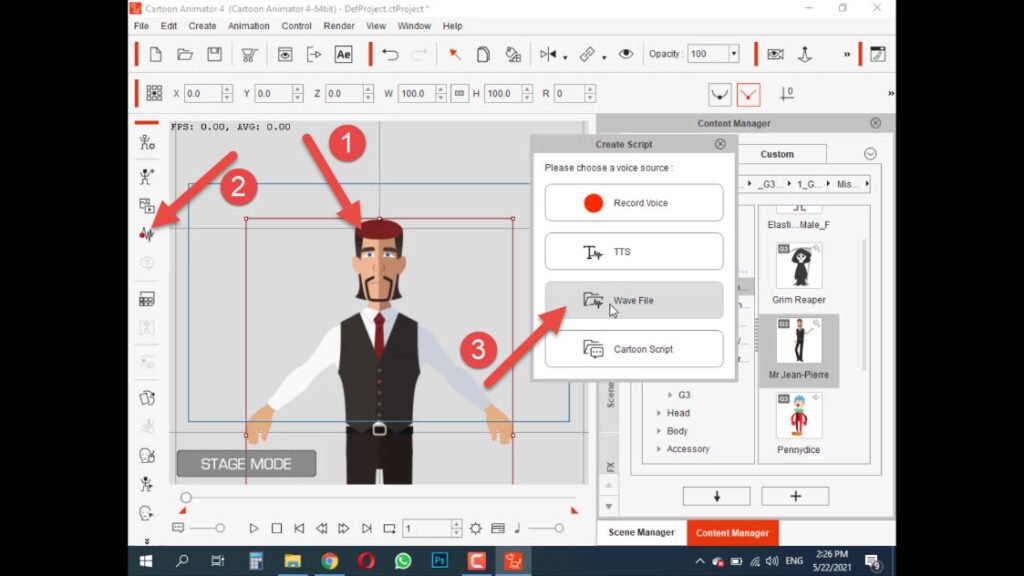Click the apply down-arrow button in Content Manager
The height and width of the screenshot is (576, 1024).
716,496
